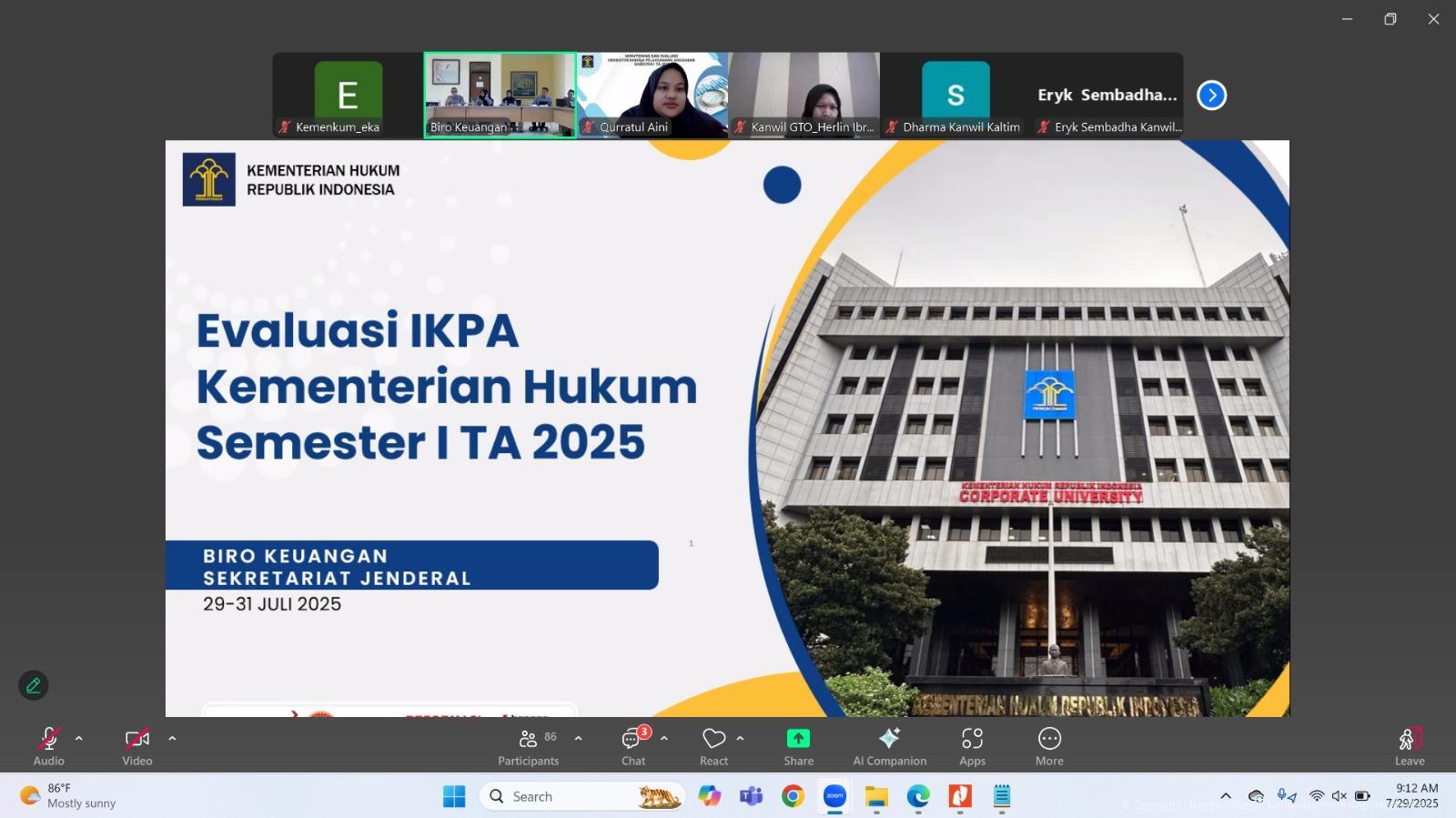Viewport: 1456px width, 818px height.
Task: Unmute the microphone via Audio
Action: pyautogui.click(x=49, y=746)
